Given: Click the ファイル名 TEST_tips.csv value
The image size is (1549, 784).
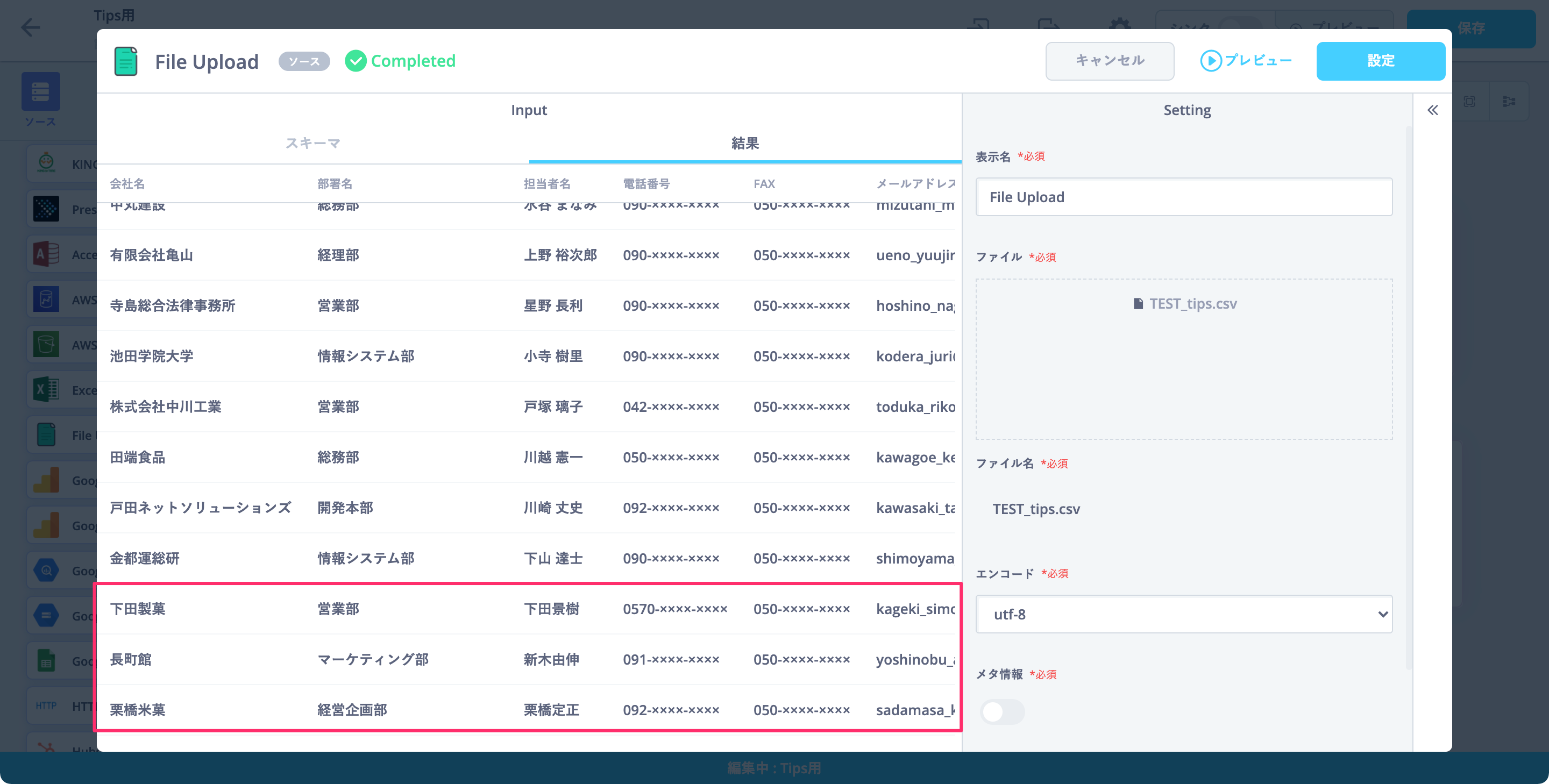Looking at the screenshot, I should pyautogui.click(x=1035, y=509).
